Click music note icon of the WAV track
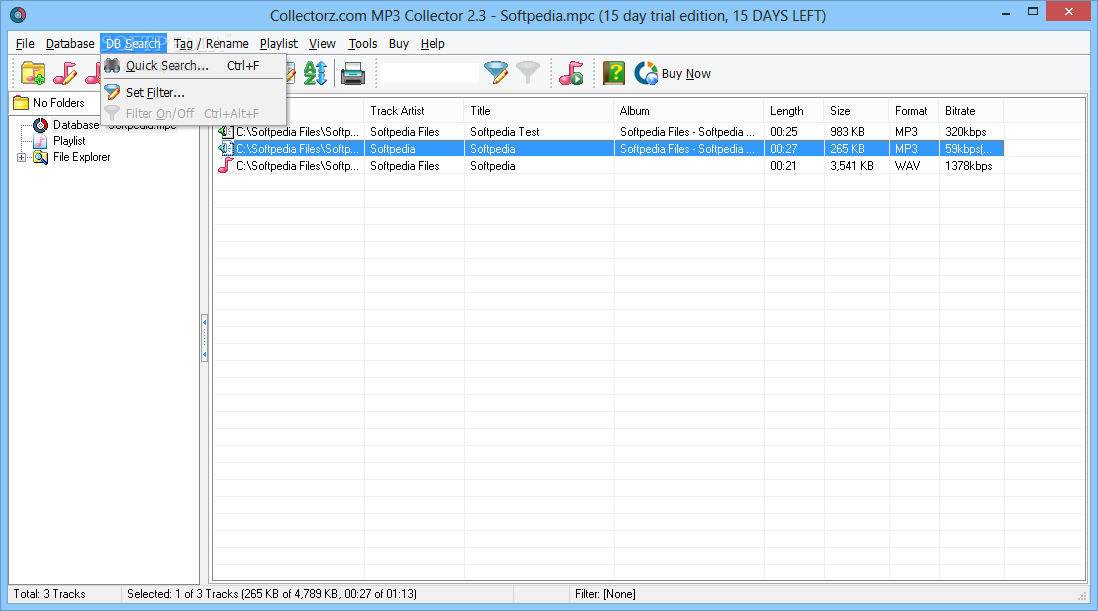1098x611 pixels. point(225,166)
